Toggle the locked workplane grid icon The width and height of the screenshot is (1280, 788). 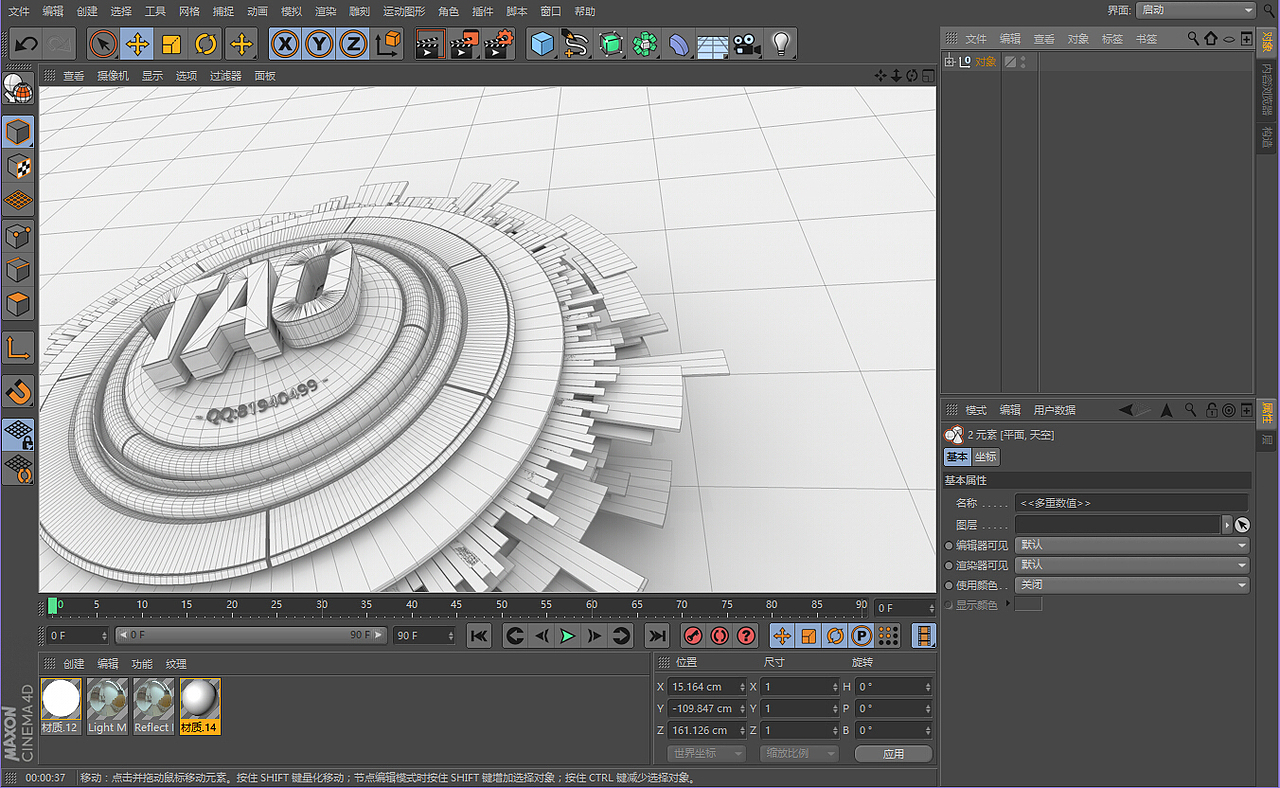[18, 434]
